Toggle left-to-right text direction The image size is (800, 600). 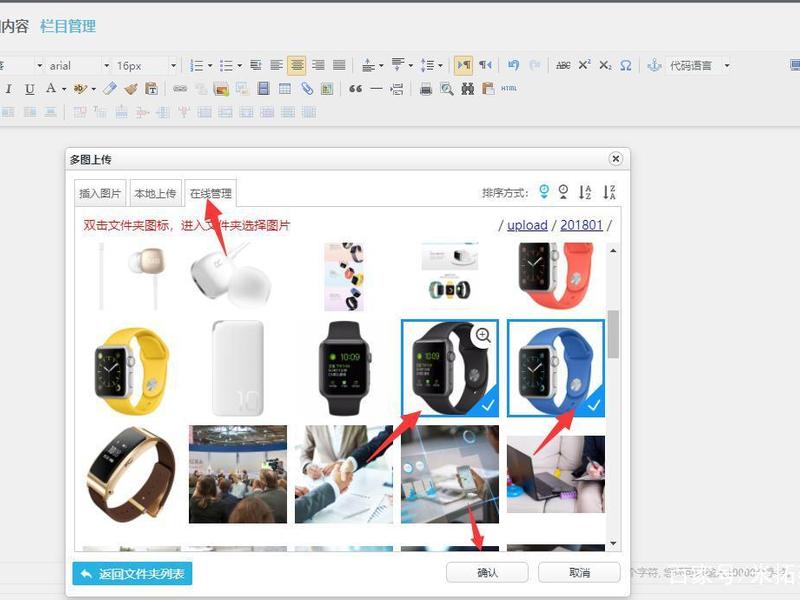coord(463,65)
